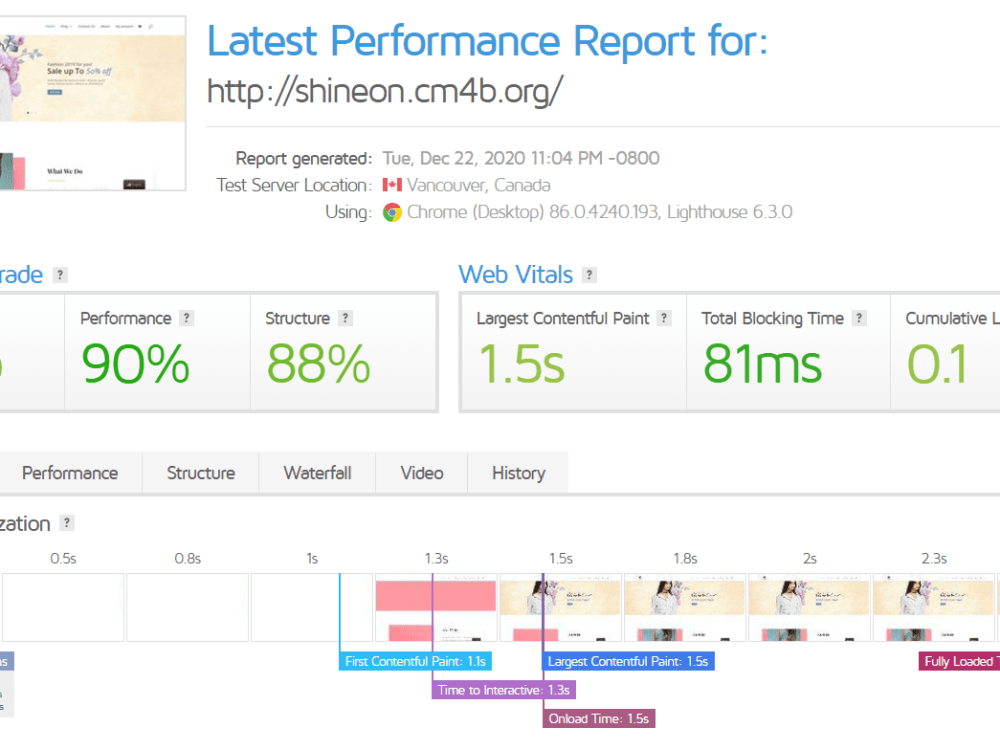View the History tab
Image resolution: width=1000 pixels, height=750 pixels.
(518, 473)
